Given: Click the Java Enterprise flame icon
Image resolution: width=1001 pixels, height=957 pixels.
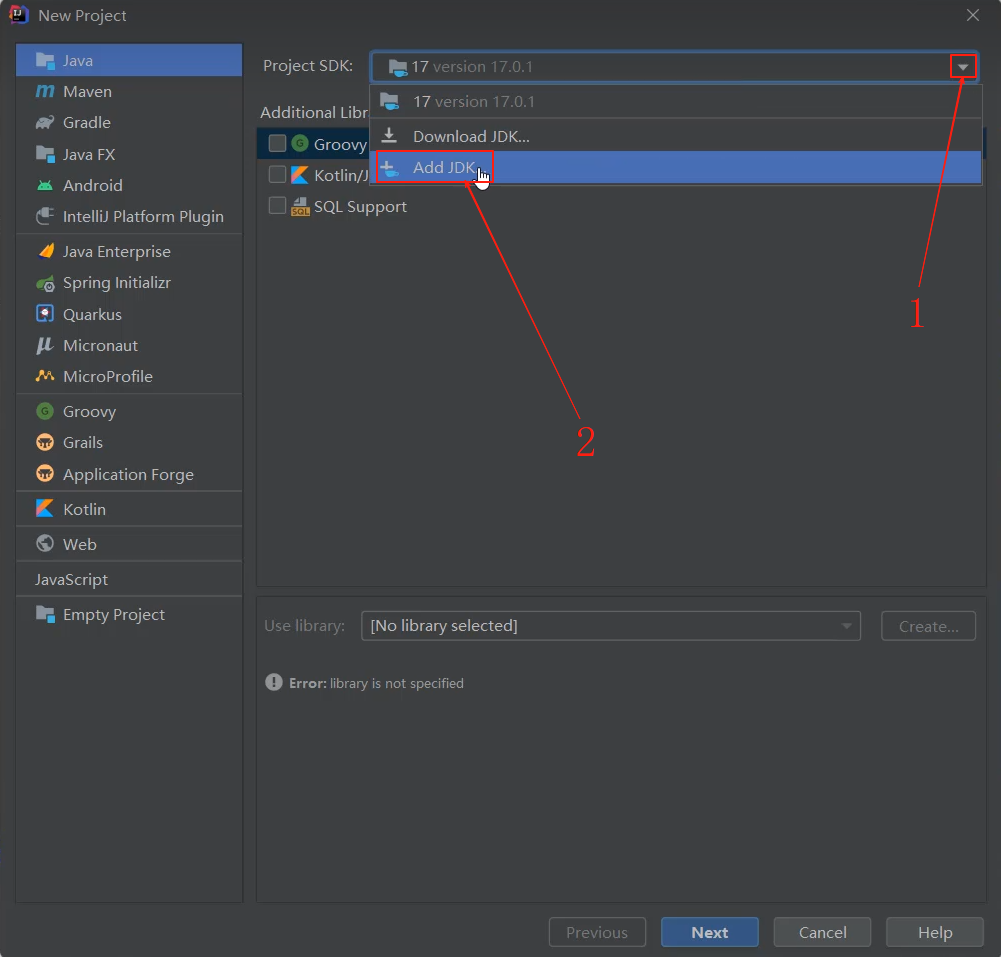Looking at the screenshot, I should click(45, 252).
